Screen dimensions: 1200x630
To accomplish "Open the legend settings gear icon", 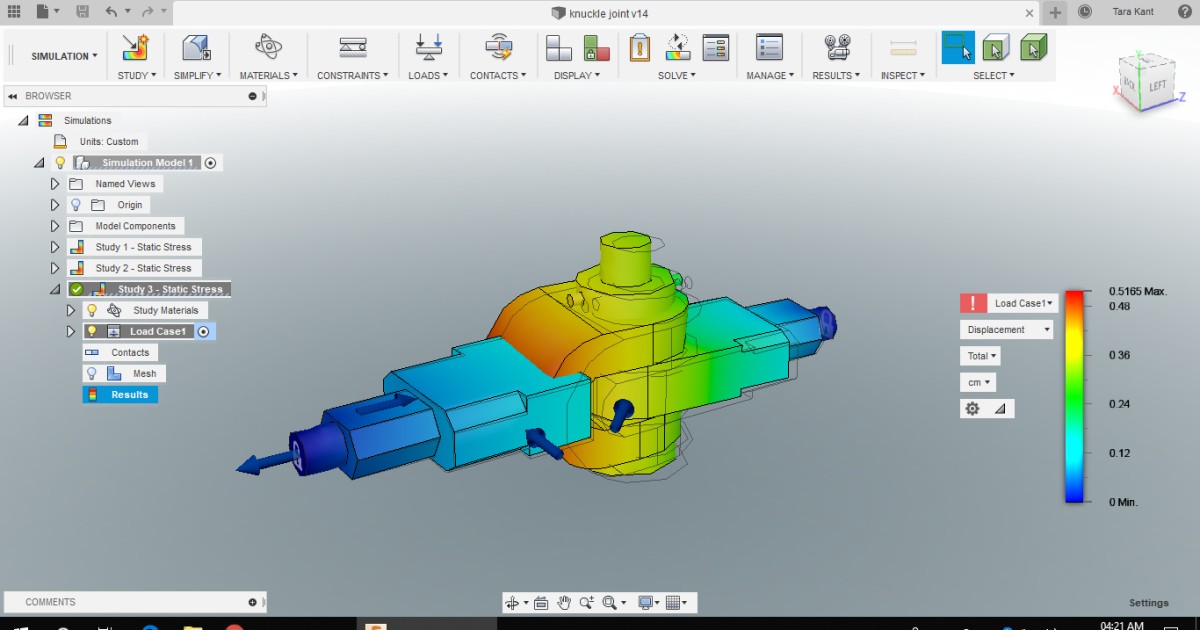I will 970,408.
